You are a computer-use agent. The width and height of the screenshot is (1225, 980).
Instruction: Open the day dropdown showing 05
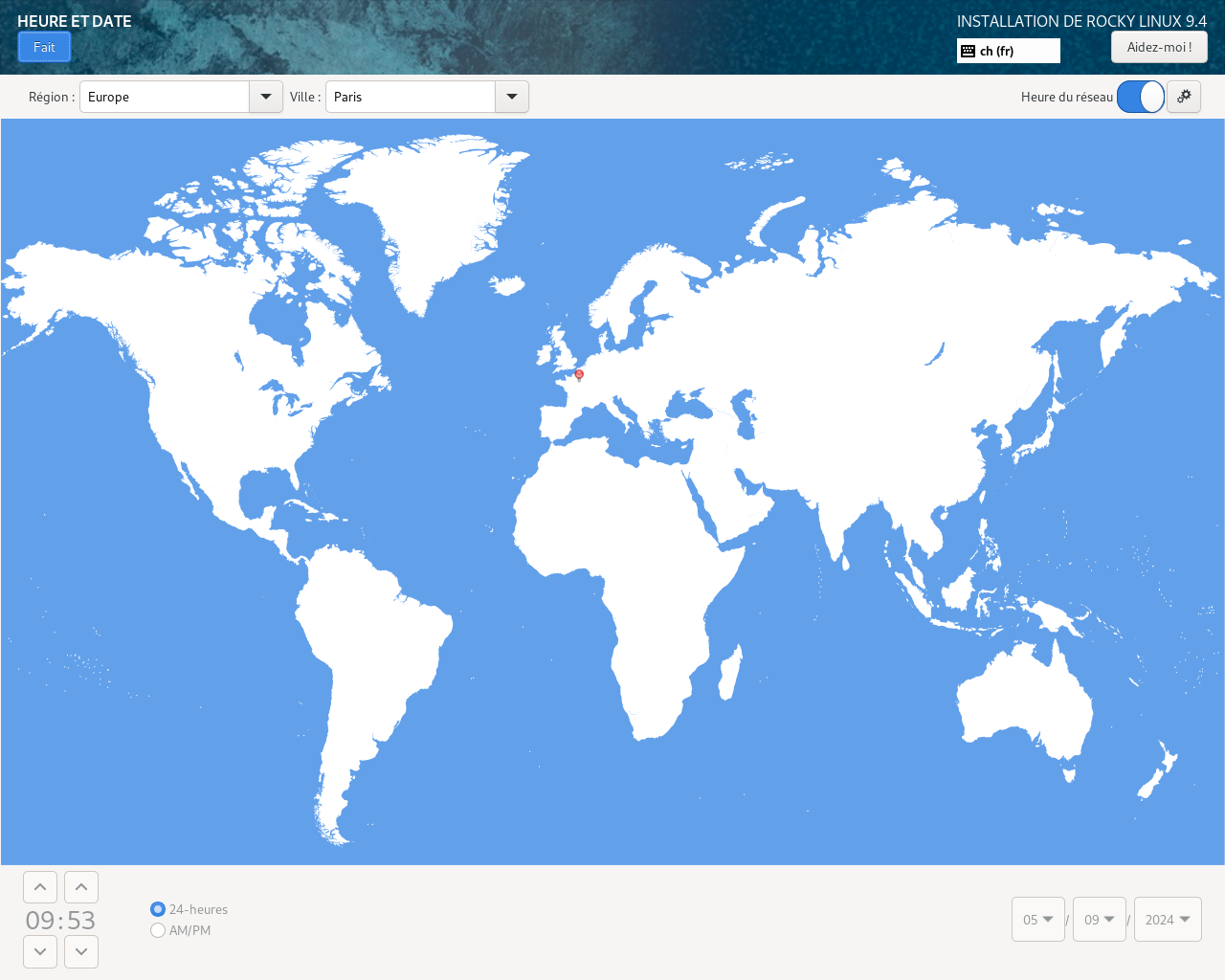[x=1037, y=920]
